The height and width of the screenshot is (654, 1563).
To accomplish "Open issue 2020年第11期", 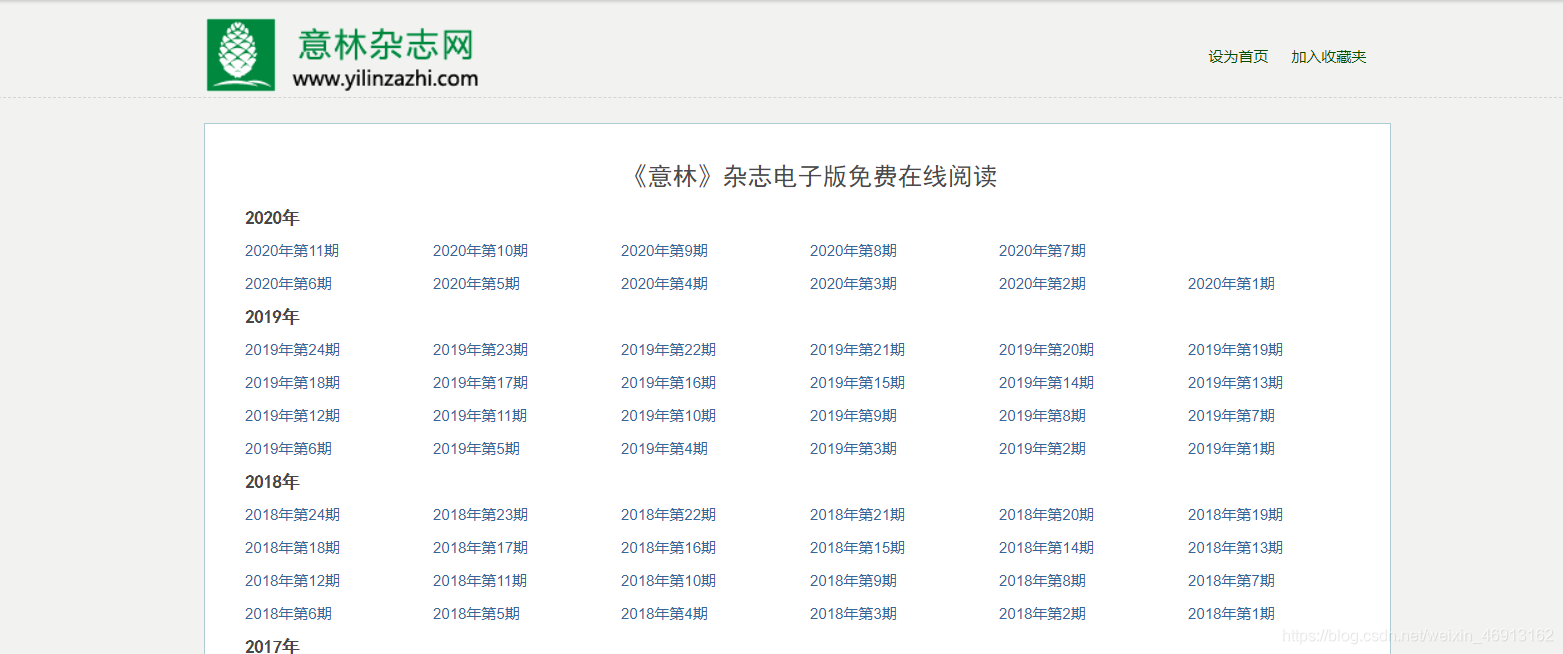I will click(292, 251).
